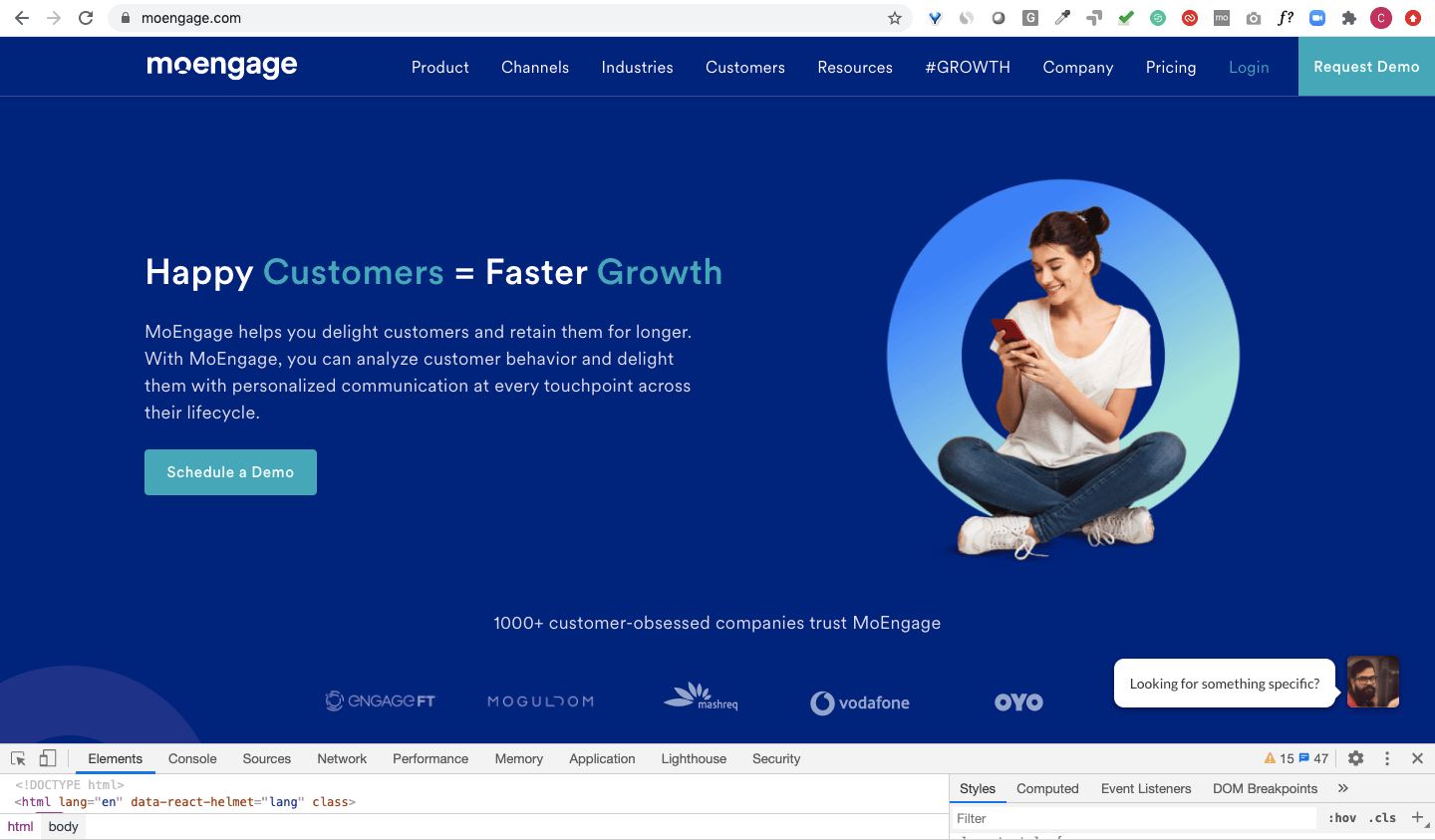Open DevTools three-dot customize menu
Image resolution: width=1435 pixels, height=840 pixels.
[x=1387, y=758]
